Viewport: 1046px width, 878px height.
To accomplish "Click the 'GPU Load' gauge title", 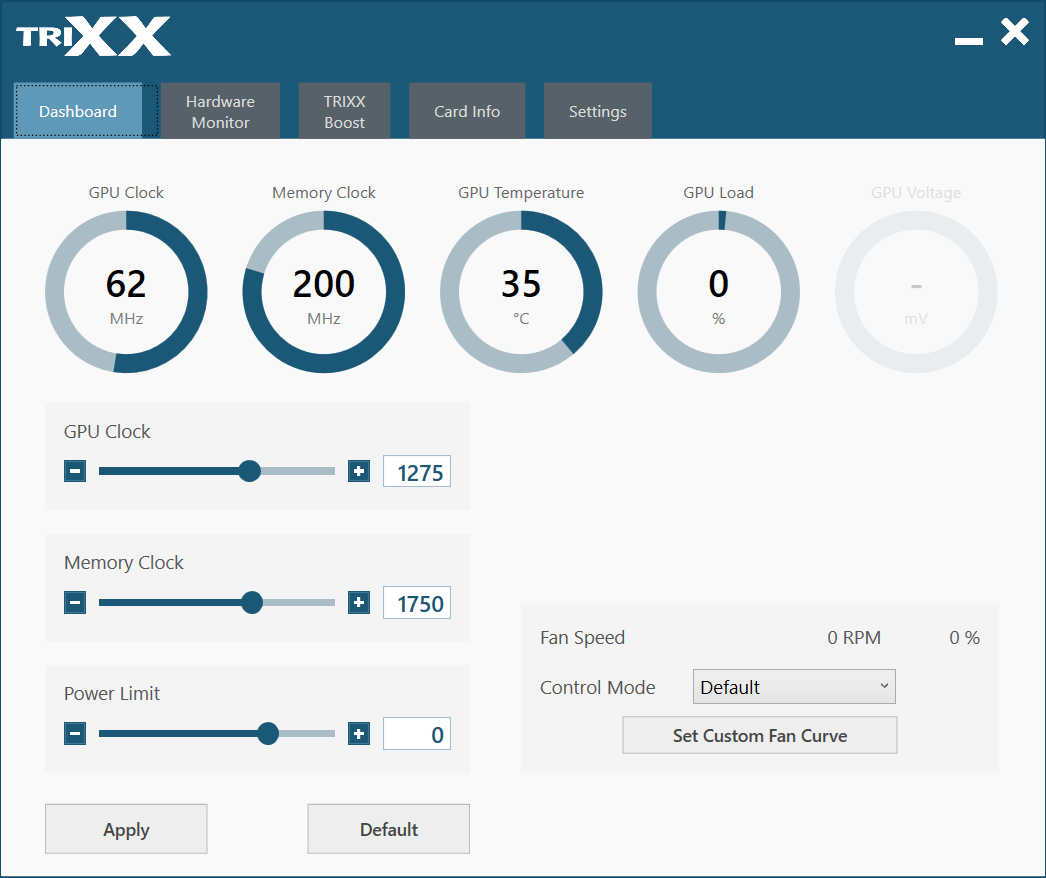I will pos(718,193).
